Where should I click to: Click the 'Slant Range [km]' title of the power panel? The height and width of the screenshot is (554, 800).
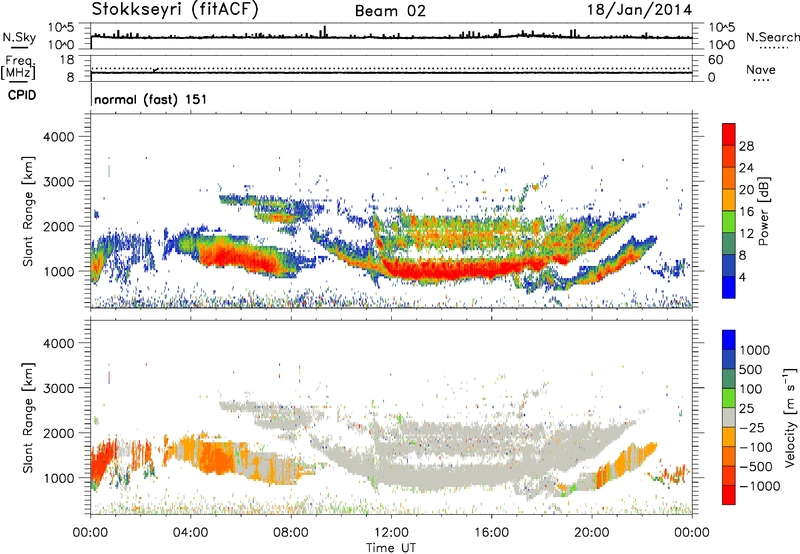(28, 212)
